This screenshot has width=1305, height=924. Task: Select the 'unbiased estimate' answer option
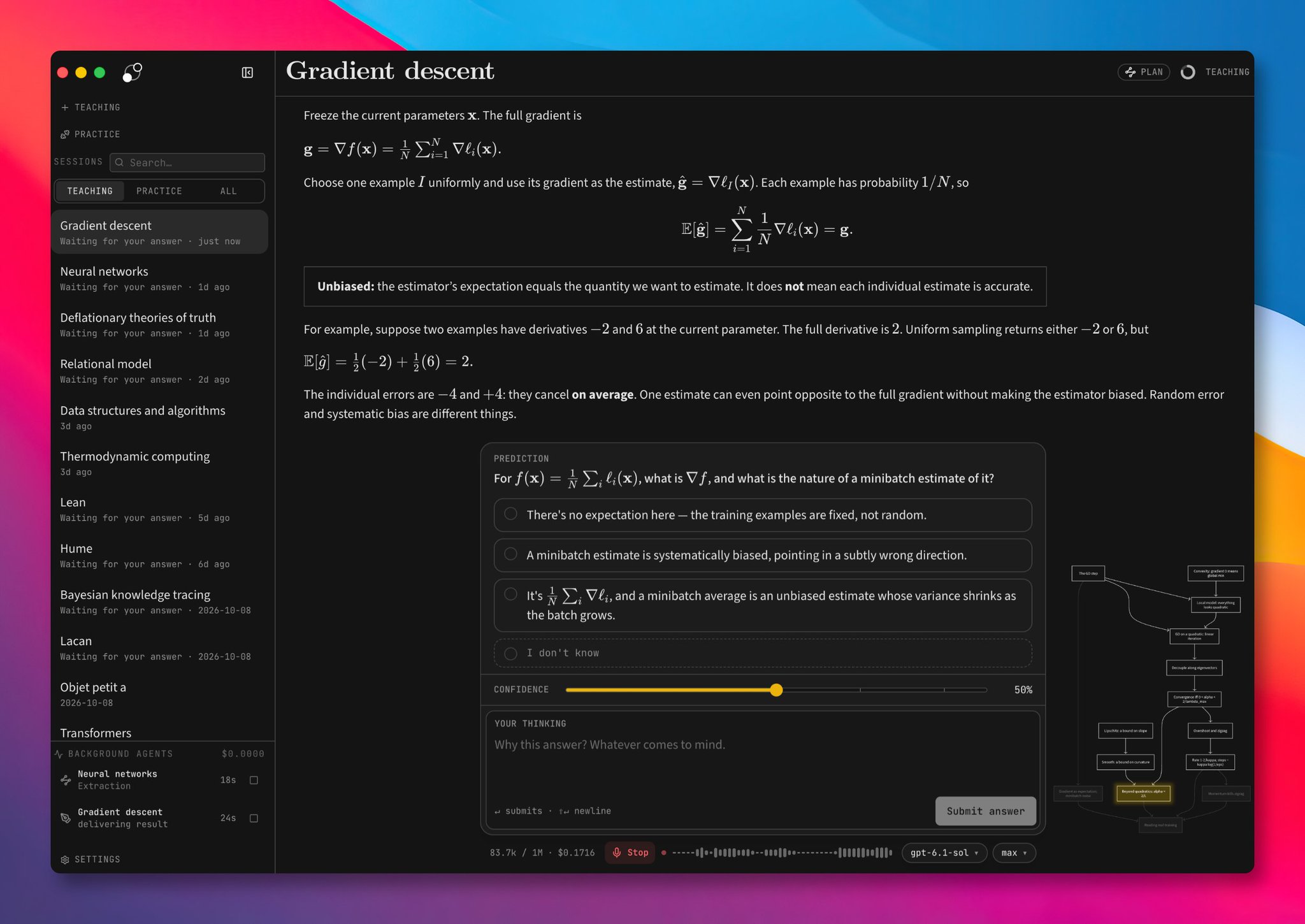(x=763, y=605)
